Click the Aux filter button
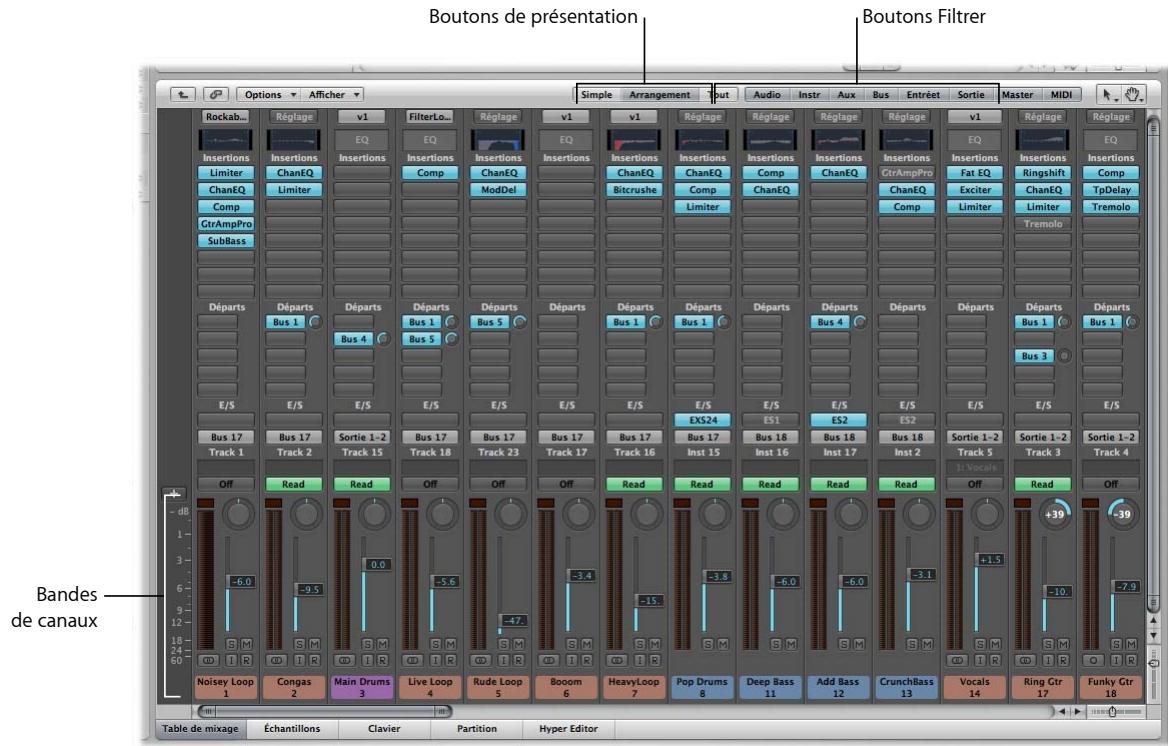The image size is (1173, 746). (847, 95)
